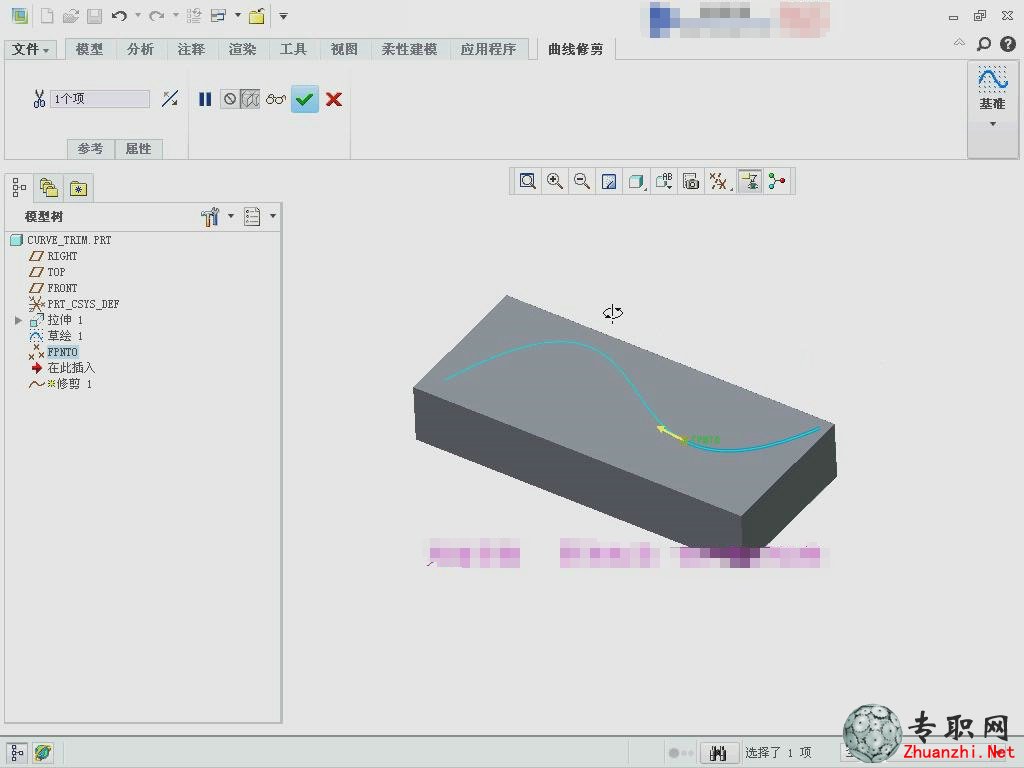
Task: Open the Redo history dropdown arrow
Action: tap(176, 15)
